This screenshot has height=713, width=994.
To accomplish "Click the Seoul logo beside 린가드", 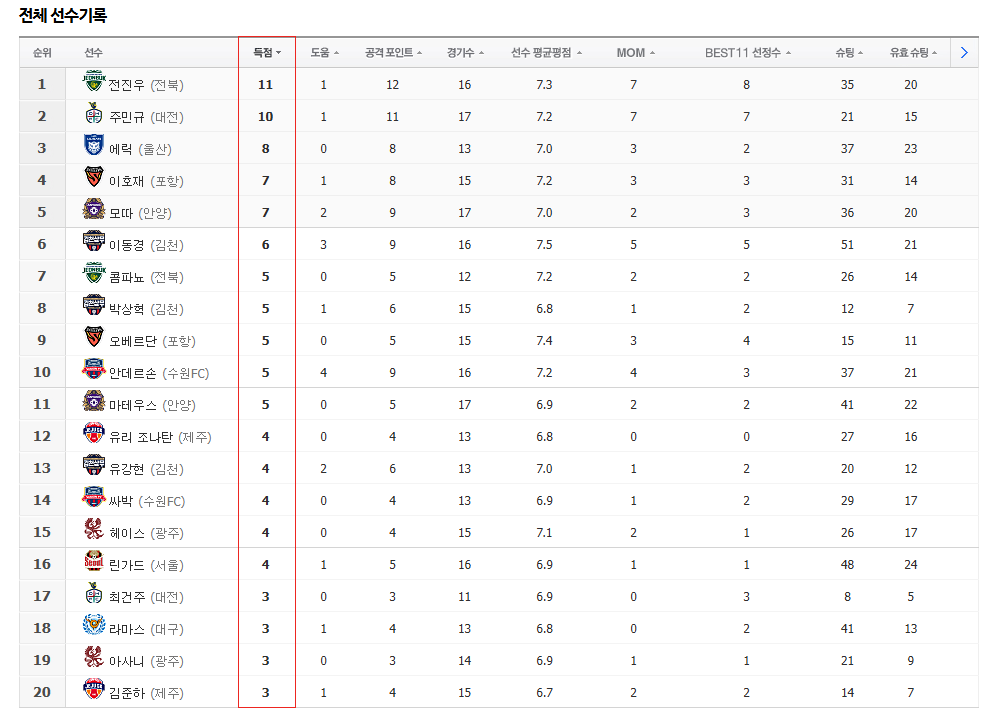I will click(x=93, y=563).
